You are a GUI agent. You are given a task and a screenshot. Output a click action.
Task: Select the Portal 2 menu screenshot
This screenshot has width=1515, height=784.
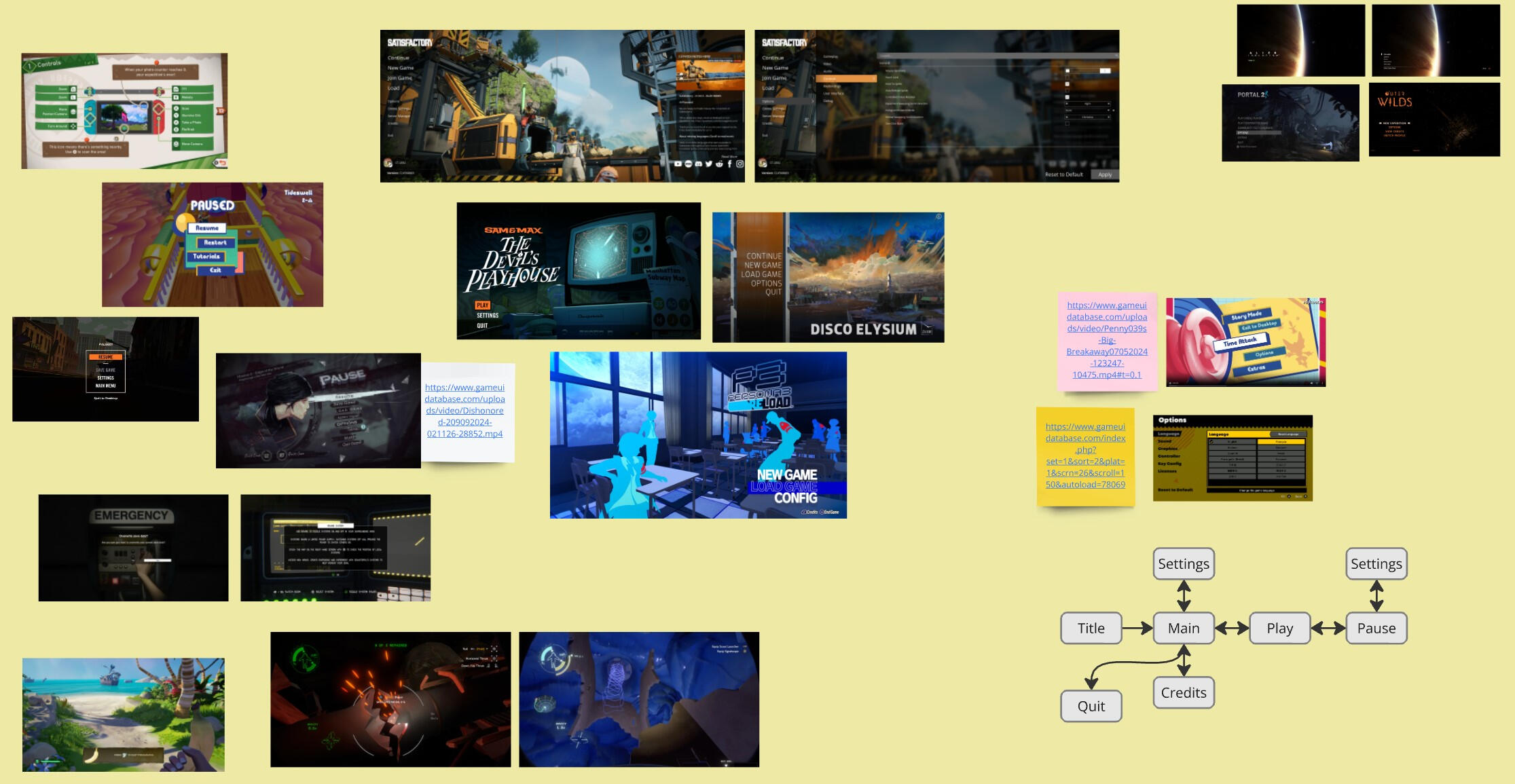[x=1290, y=123]
